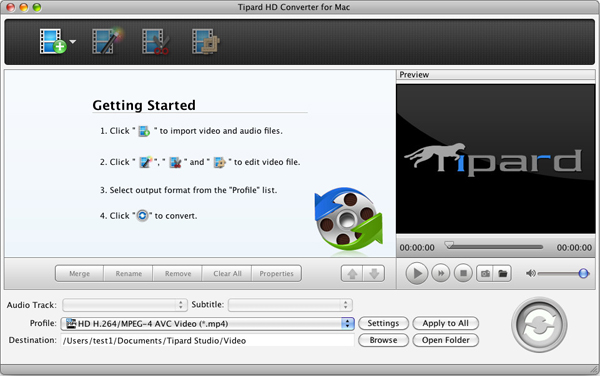Click the crop icon in step 2

coord(220,162)
